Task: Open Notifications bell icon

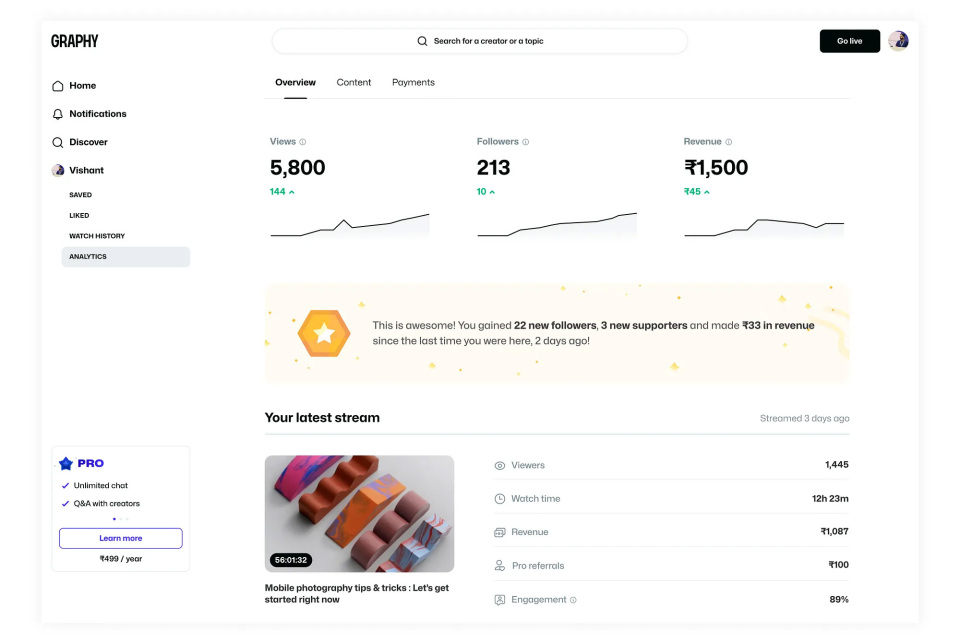Action: coord(58,114)
